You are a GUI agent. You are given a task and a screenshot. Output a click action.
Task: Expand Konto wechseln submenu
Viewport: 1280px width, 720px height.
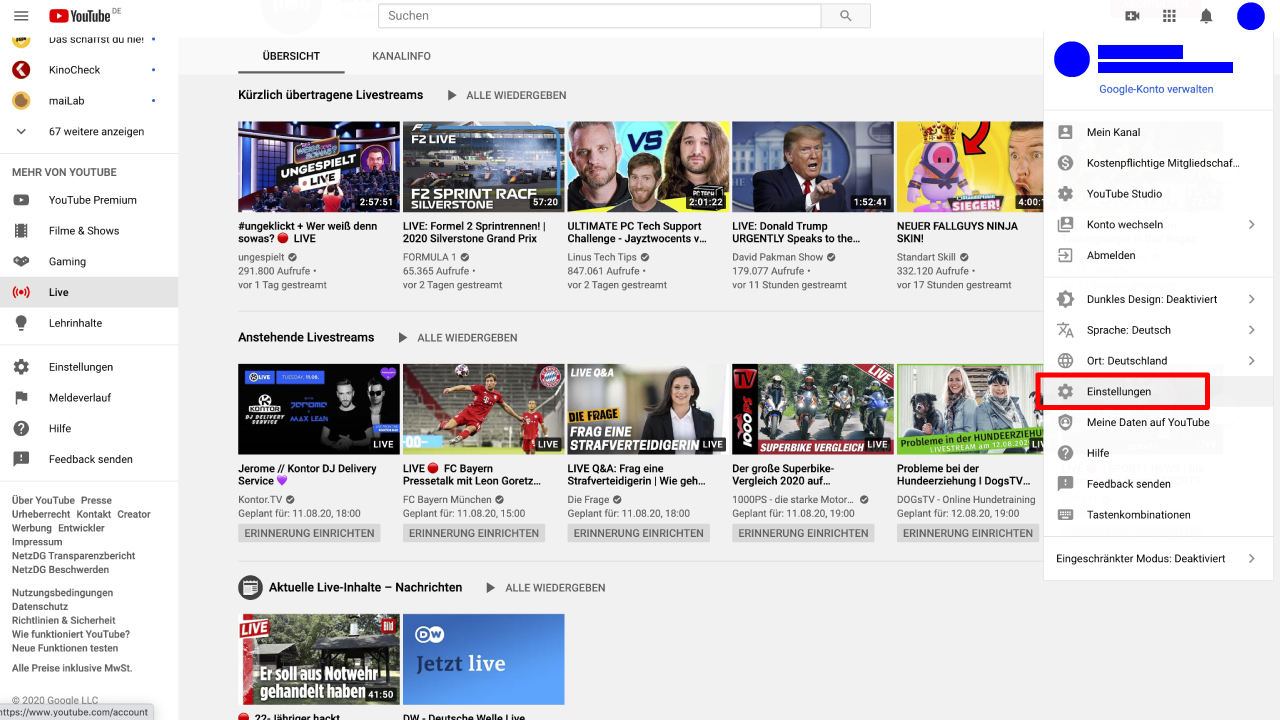click(x=1158, y=225)
